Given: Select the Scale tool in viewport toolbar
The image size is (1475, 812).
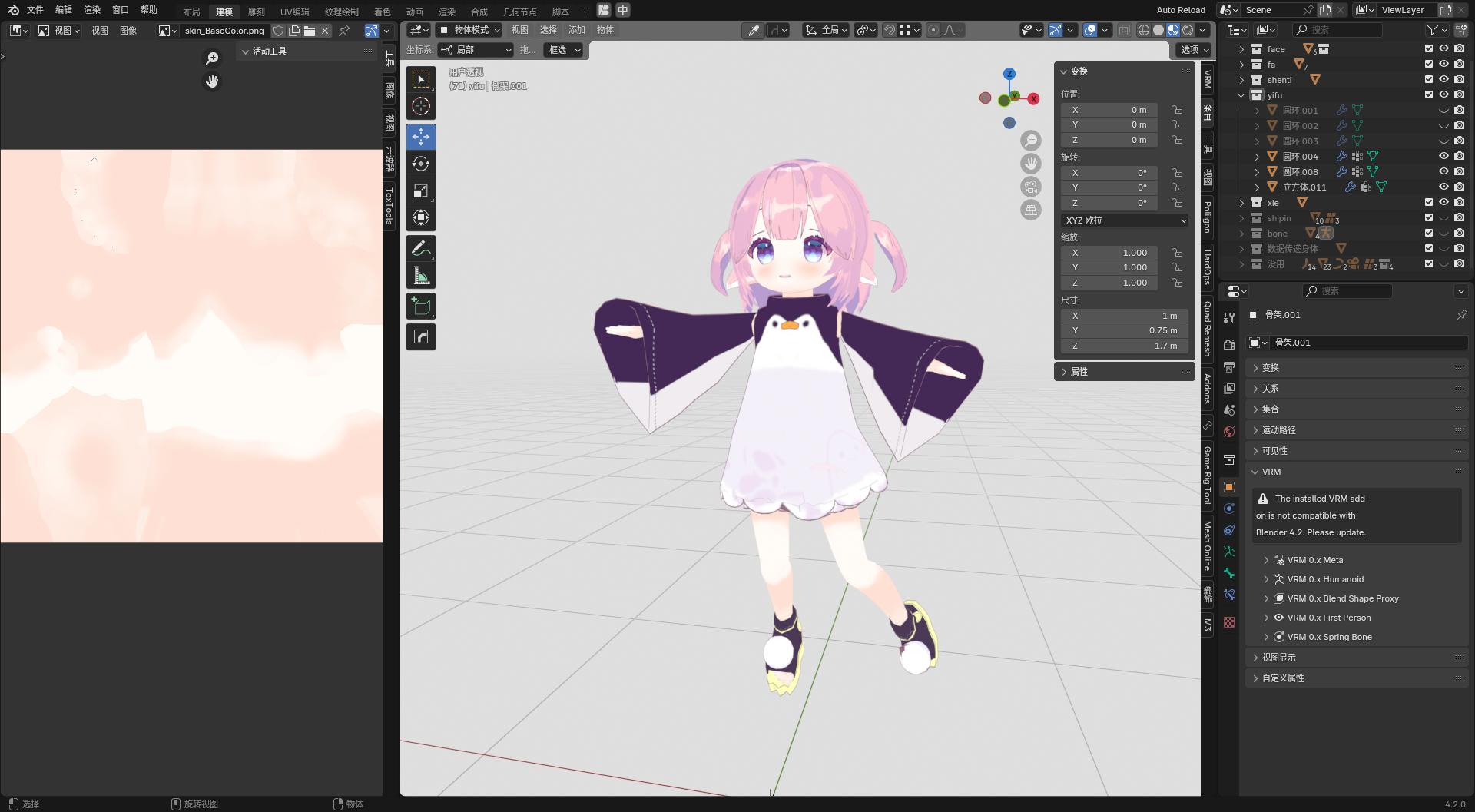Looking at the screenshot, I should 420,191.
